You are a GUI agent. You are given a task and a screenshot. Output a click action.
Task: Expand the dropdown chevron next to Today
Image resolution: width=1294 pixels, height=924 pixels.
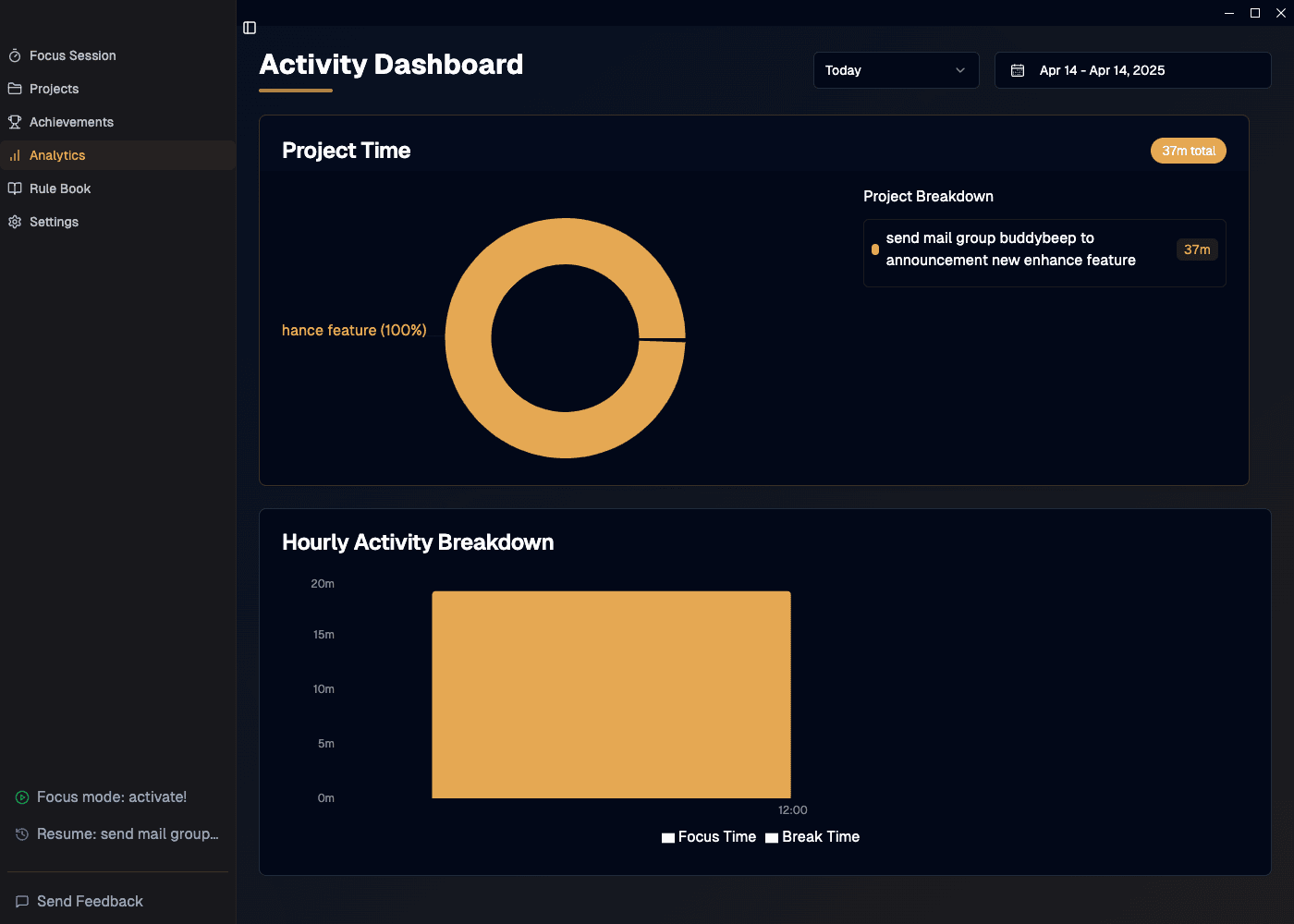[960, 70]
